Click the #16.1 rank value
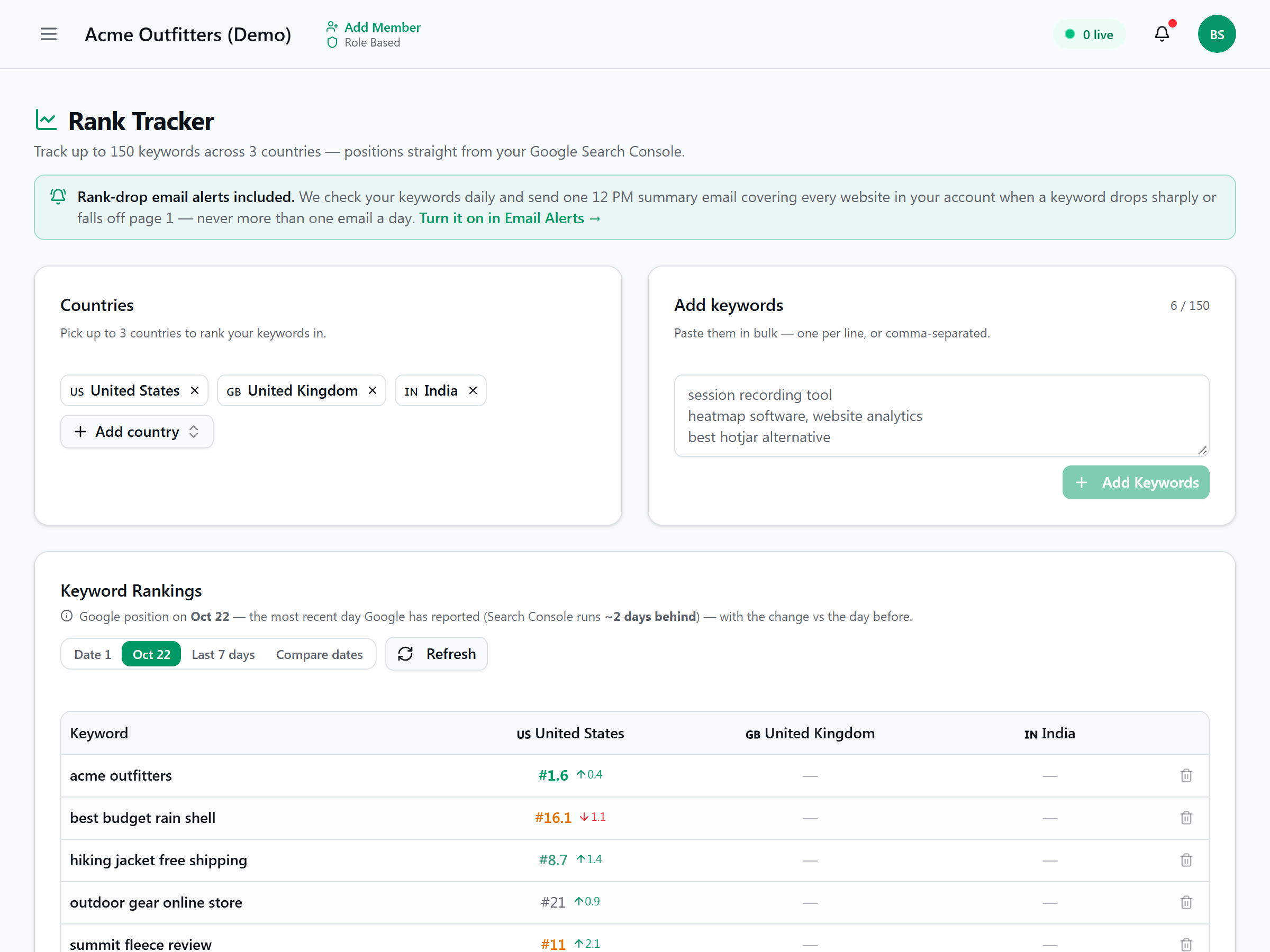The height and width of the screenshot is (952, 1270). pyautogui.click(x=553, y=818)
